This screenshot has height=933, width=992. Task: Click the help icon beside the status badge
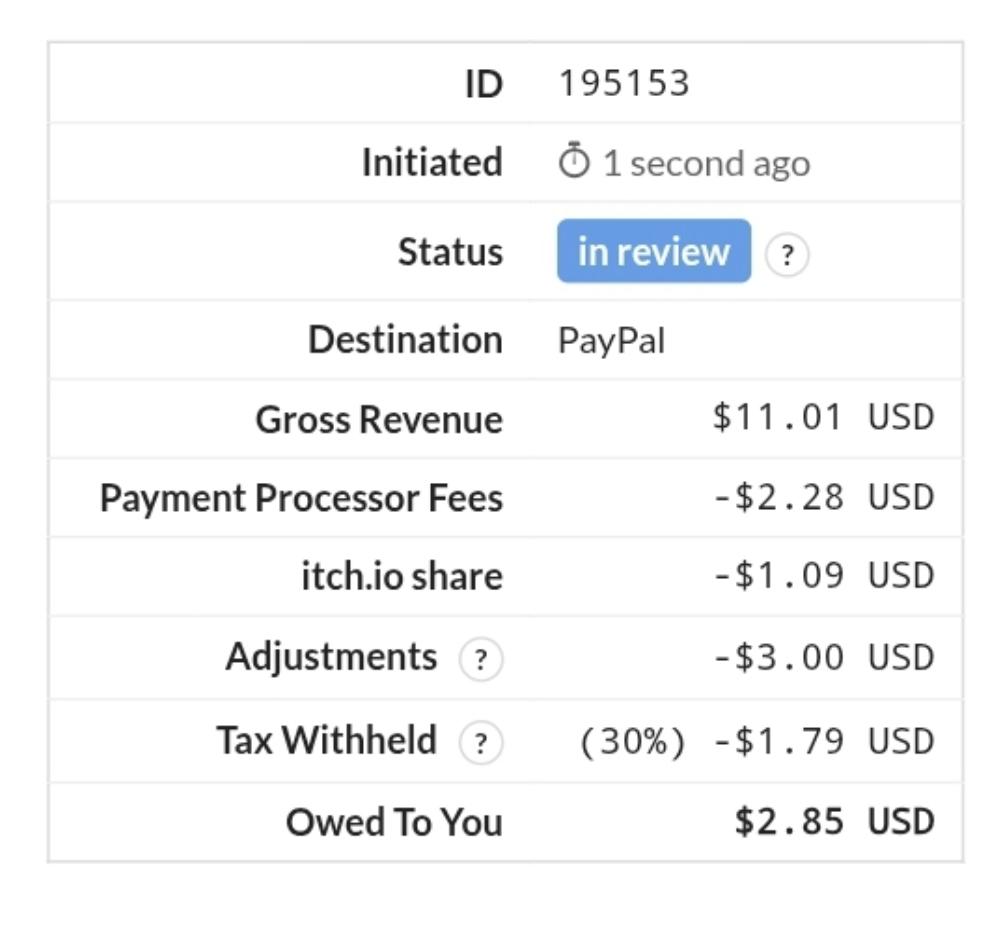[787, 256]
